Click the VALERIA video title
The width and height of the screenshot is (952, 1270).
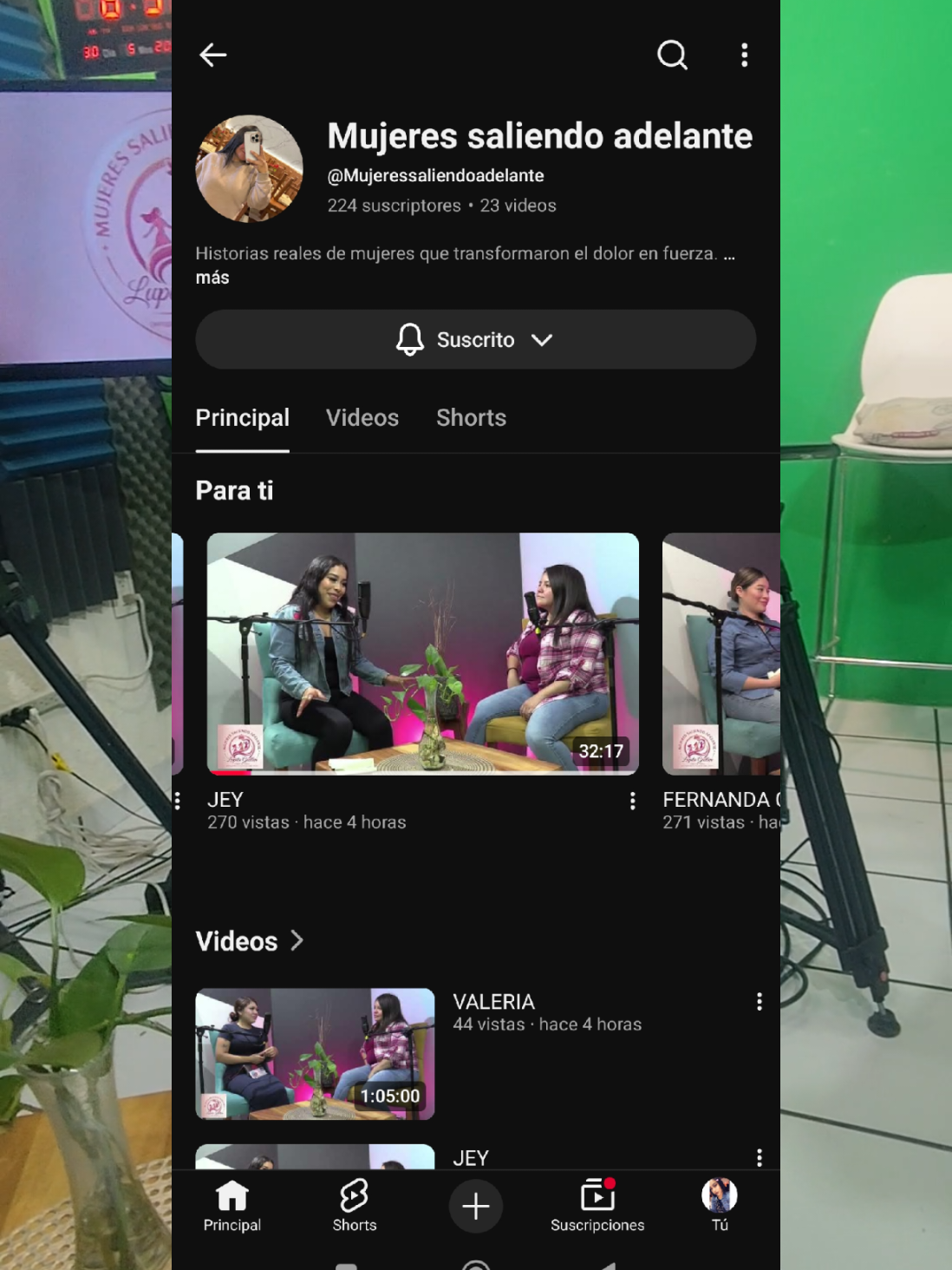point(493,1002)
